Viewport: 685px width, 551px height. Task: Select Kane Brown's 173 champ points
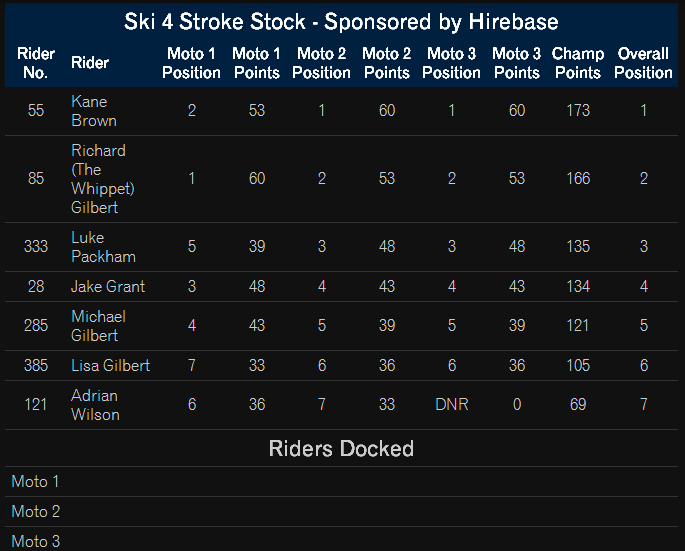[x=578, y=111]
